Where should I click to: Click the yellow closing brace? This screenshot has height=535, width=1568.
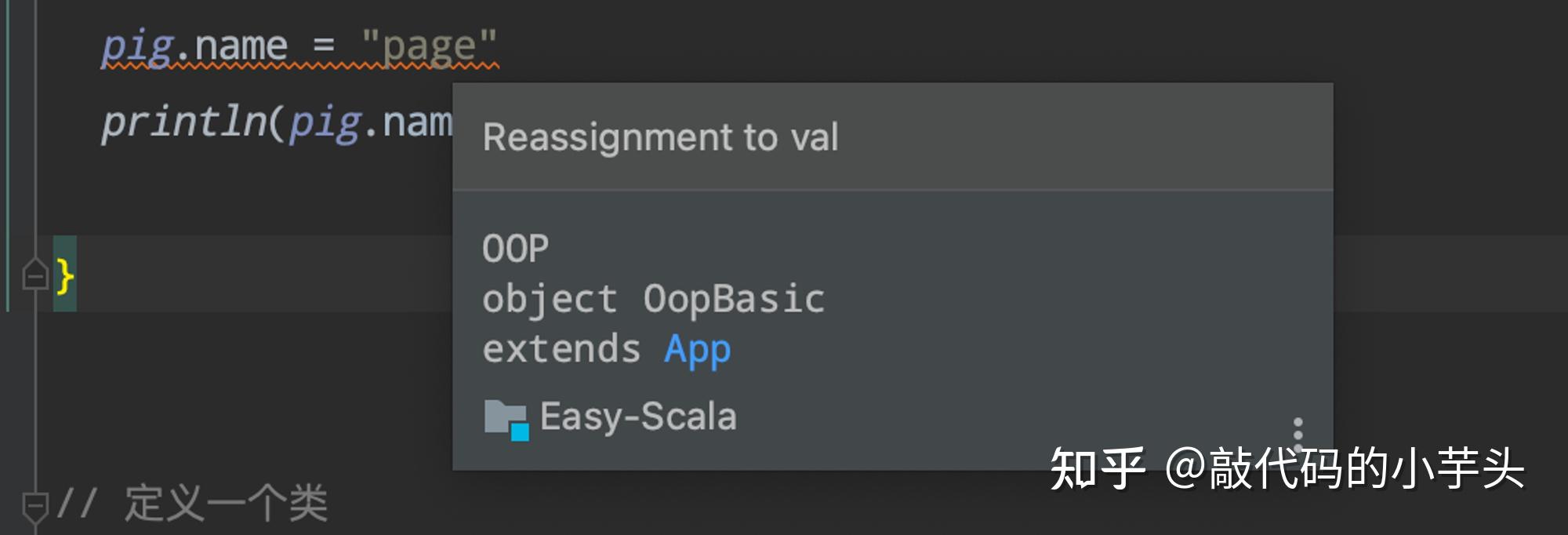point(65,276)
